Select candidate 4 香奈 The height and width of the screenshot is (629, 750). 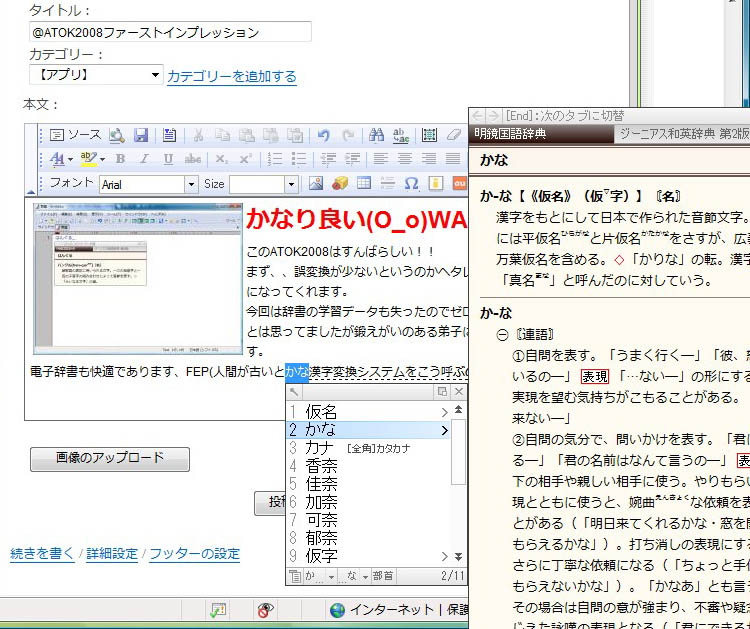click(x=368, y=466)
